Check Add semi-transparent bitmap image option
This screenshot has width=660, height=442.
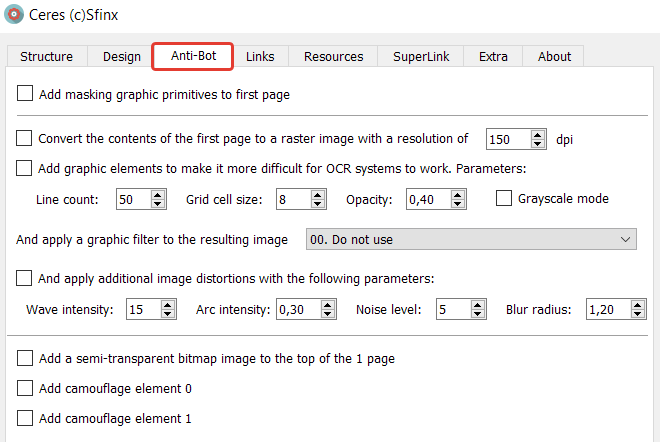(x=25, y=358)
